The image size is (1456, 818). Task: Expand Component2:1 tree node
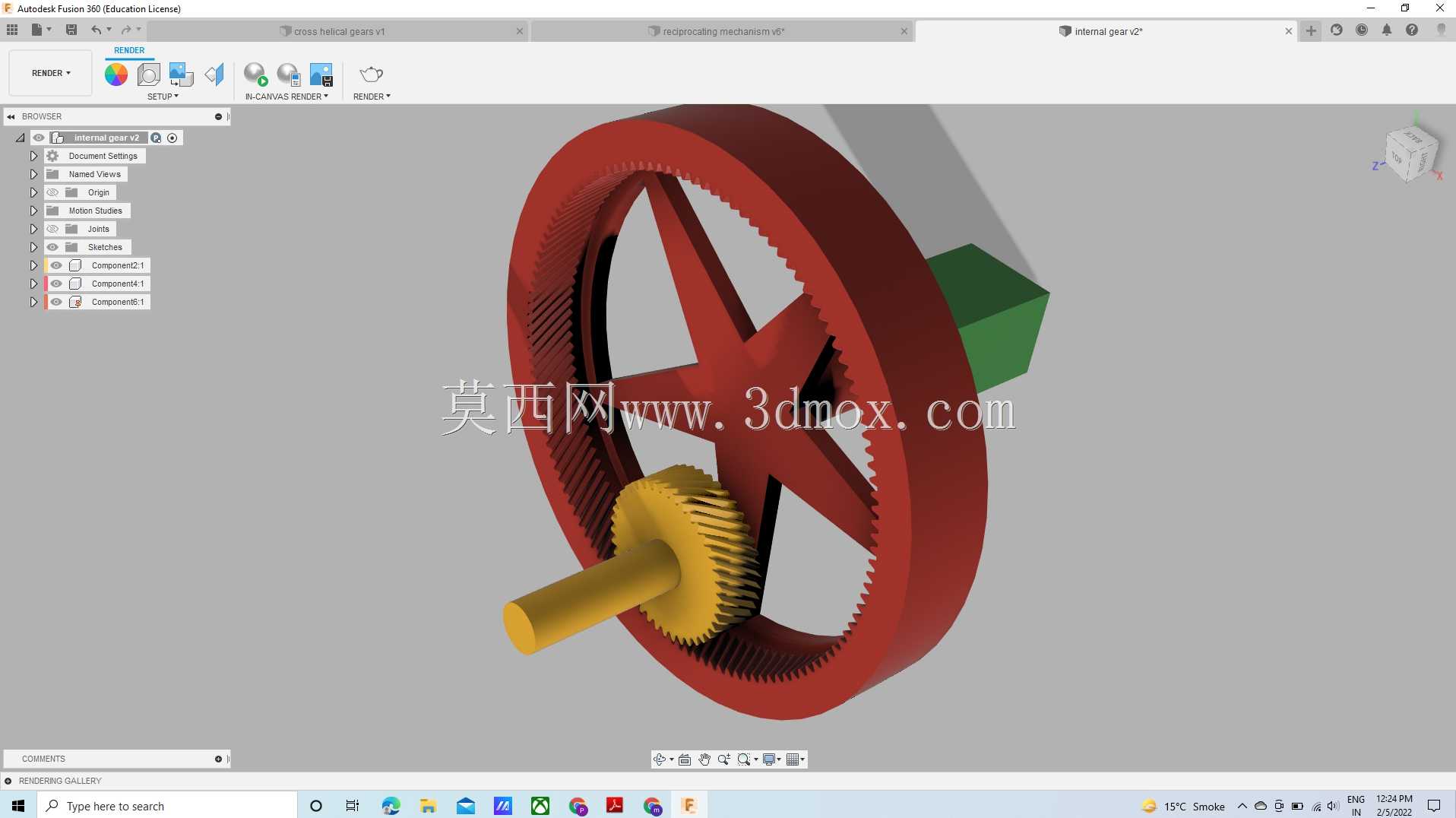[33, 265]
